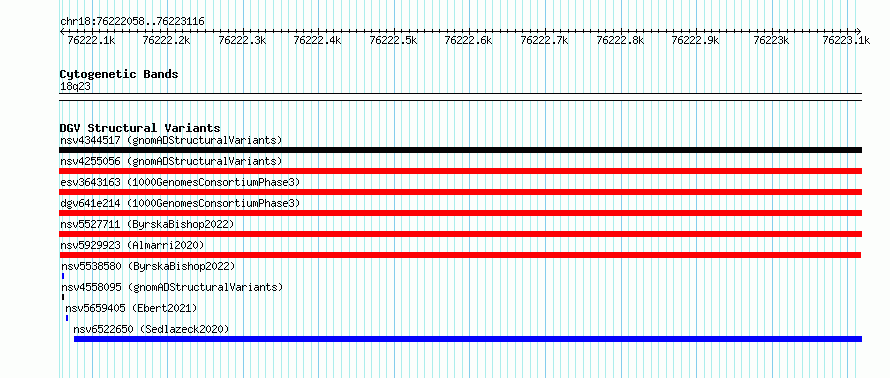This screenshot has width=890, height=378.
Task: Open the nsv5659405 (Ebert2021) label
Action: (x=131, y=308)
